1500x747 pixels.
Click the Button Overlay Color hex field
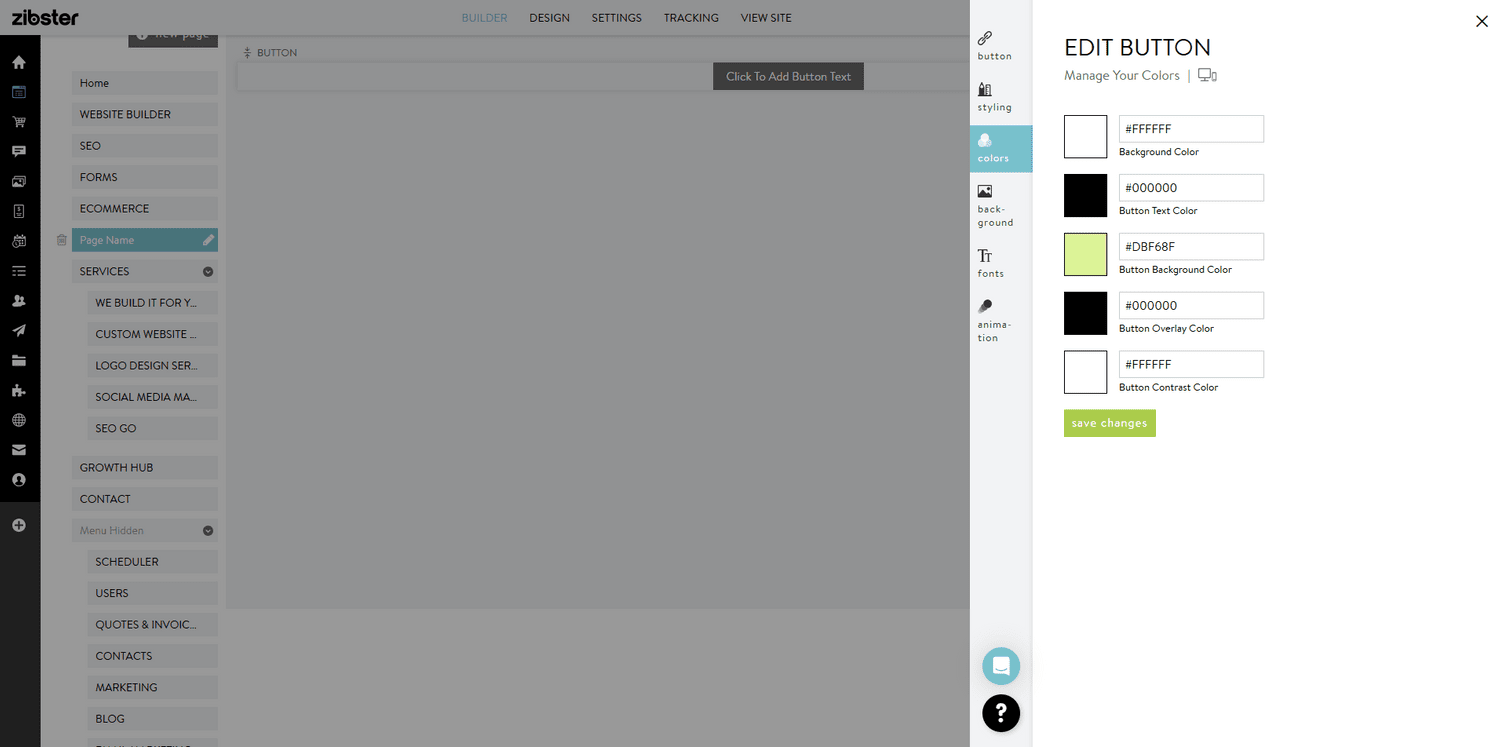1191,305
